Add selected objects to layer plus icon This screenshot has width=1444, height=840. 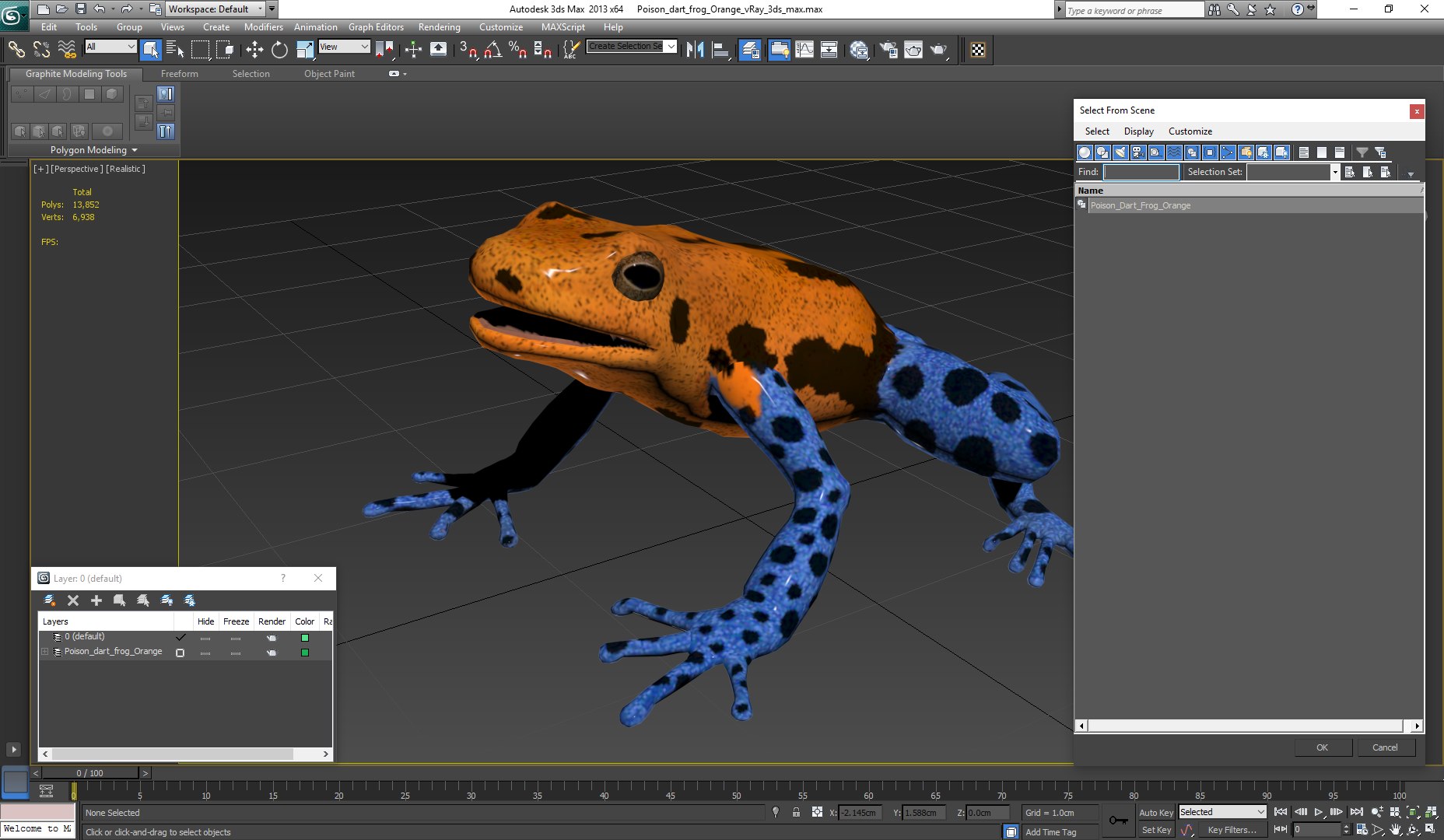click(x=96, y=600)
